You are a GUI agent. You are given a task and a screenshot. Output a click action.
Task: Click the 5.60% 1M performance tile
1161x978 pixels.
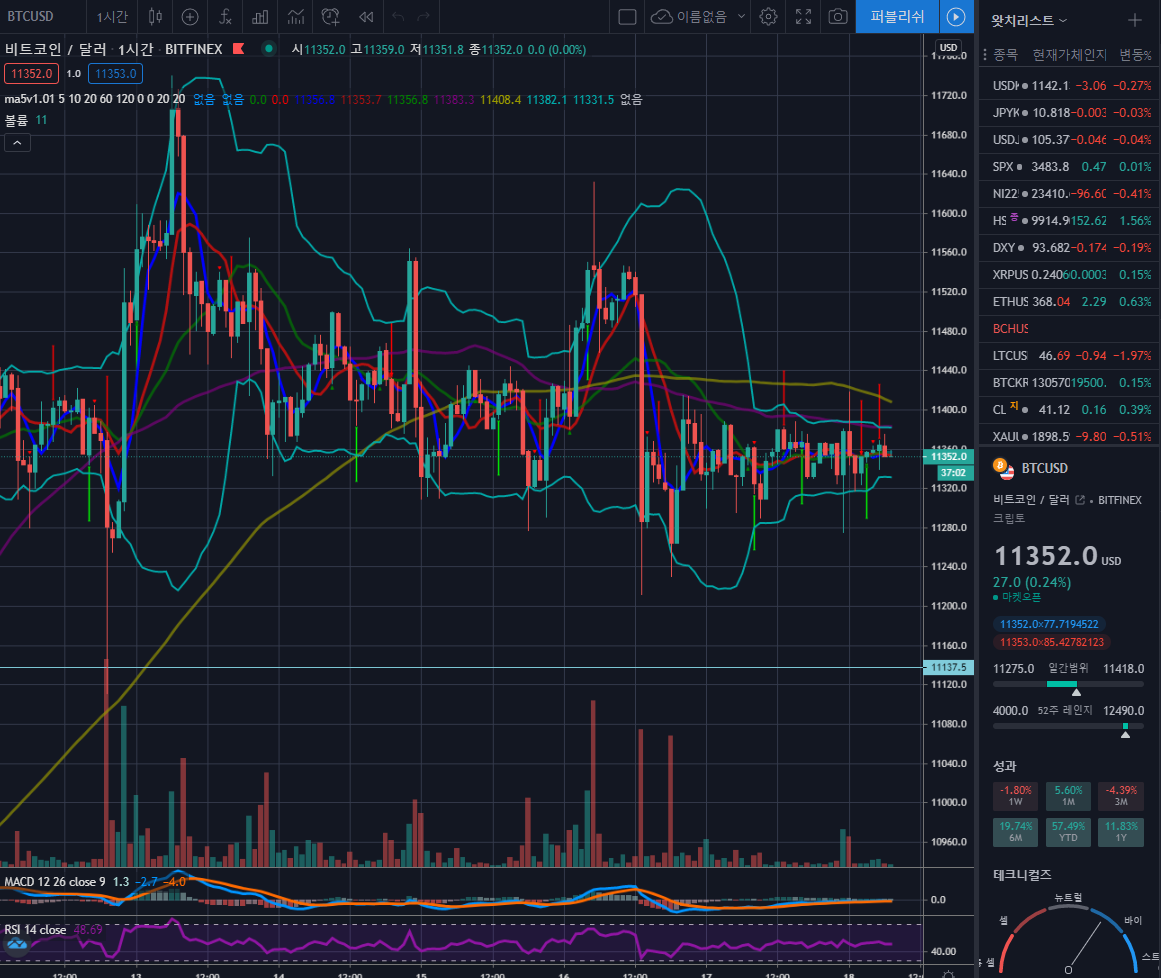[x=1068, y=796]
